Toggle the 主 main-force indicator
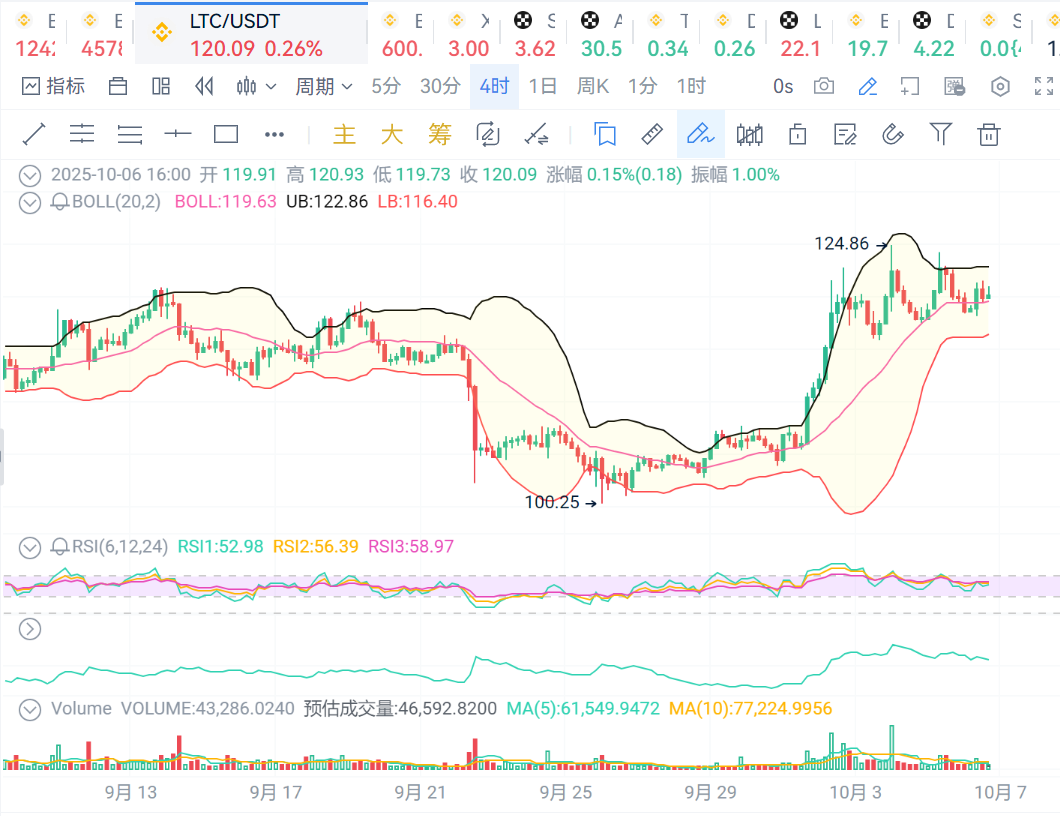 (343, 134)
